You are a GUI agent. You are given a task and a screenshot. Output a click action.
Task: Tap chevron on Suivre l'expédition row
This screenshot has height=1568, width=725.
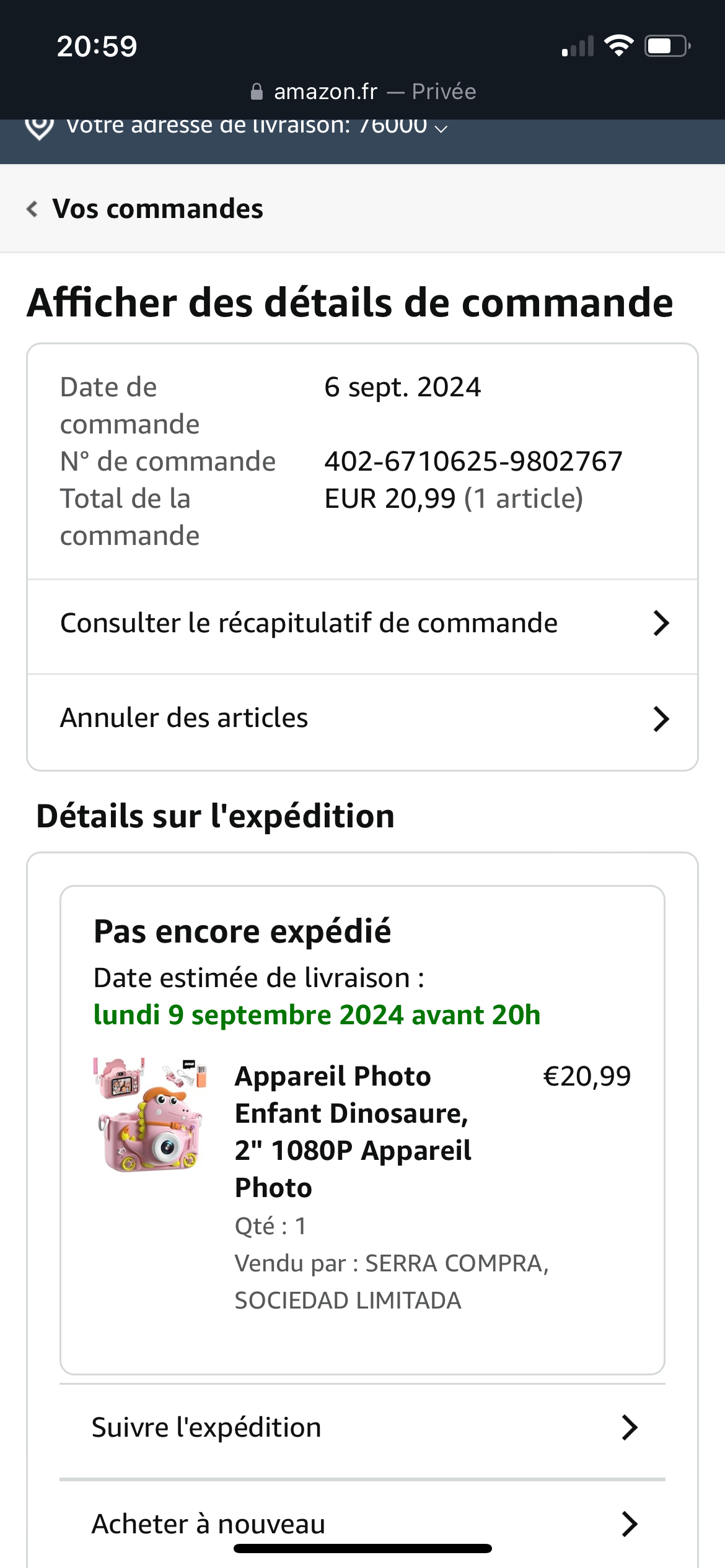[x=630, y=1427]
